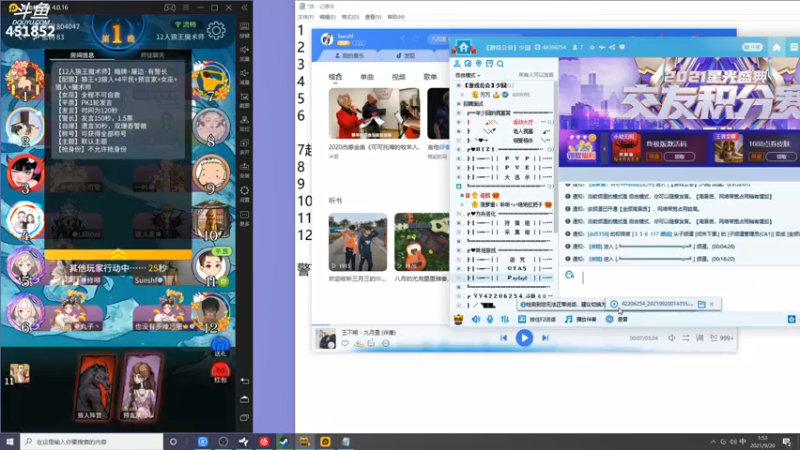The image size is (800, 450).
Task: Click the share icon in YY header
Action: [612, 47]
